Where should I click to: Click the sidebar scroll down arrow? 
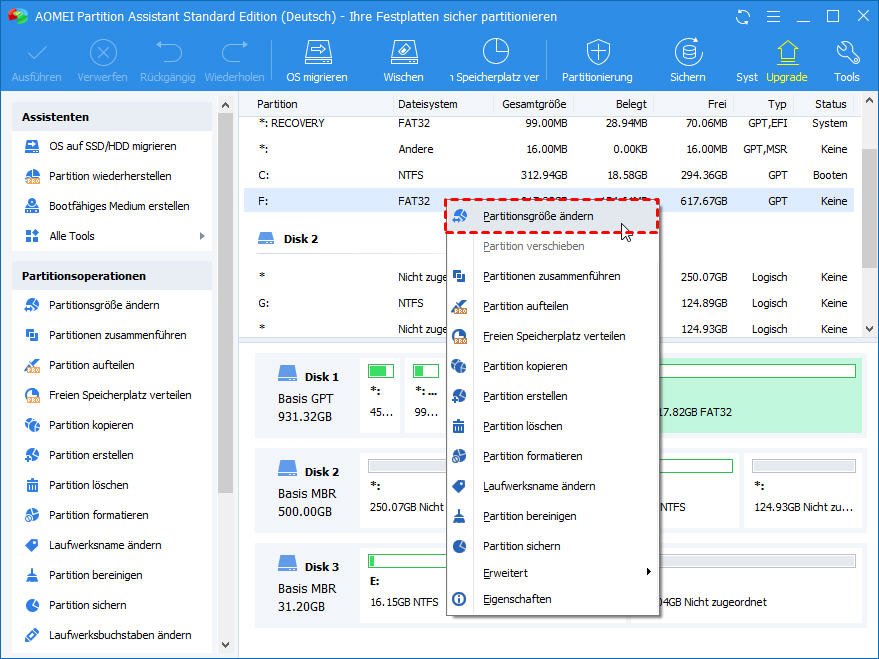point(225,645)
